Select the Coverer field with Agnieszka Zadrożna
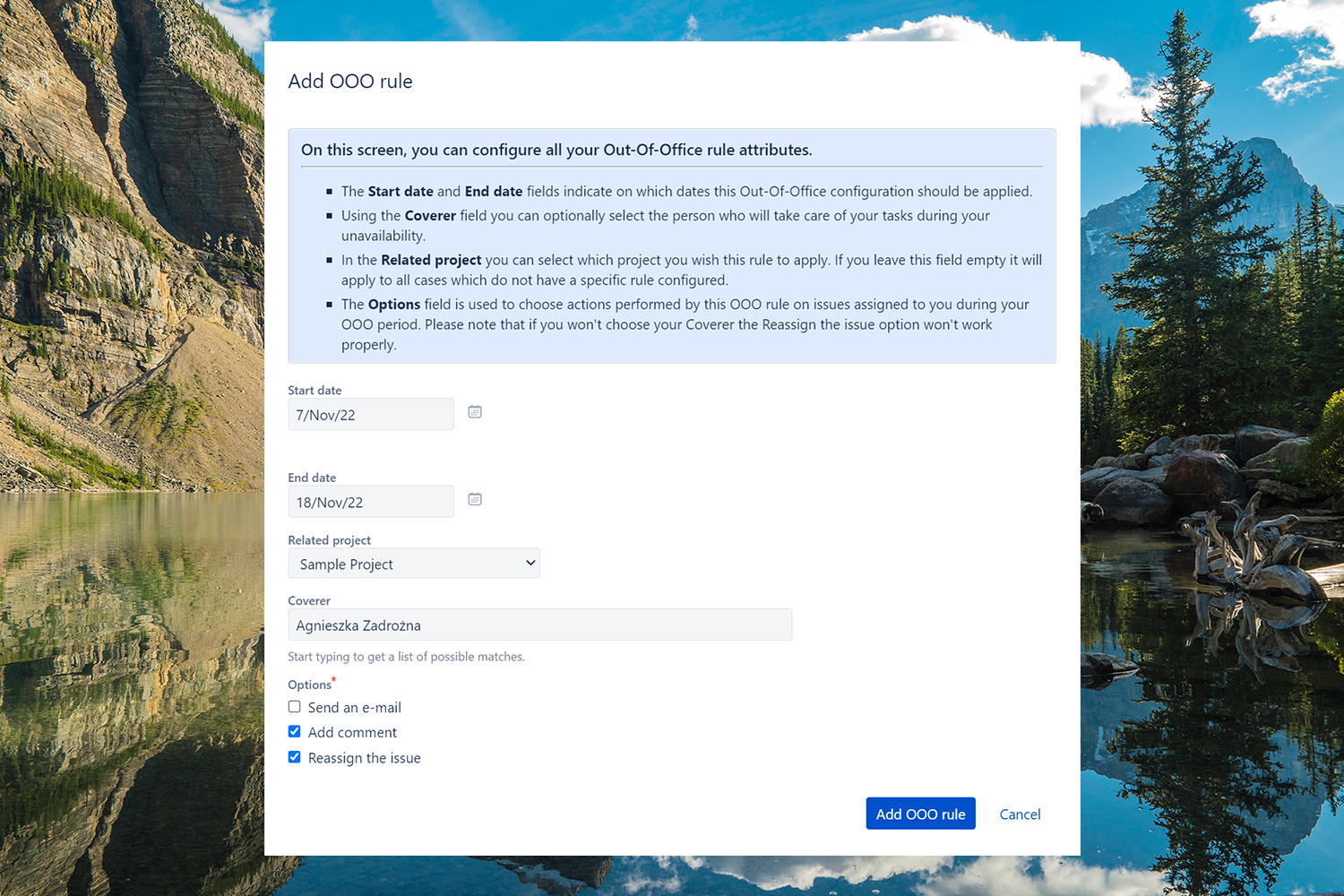This screenshot has width=1344, height=896. (x=539, y=625)
